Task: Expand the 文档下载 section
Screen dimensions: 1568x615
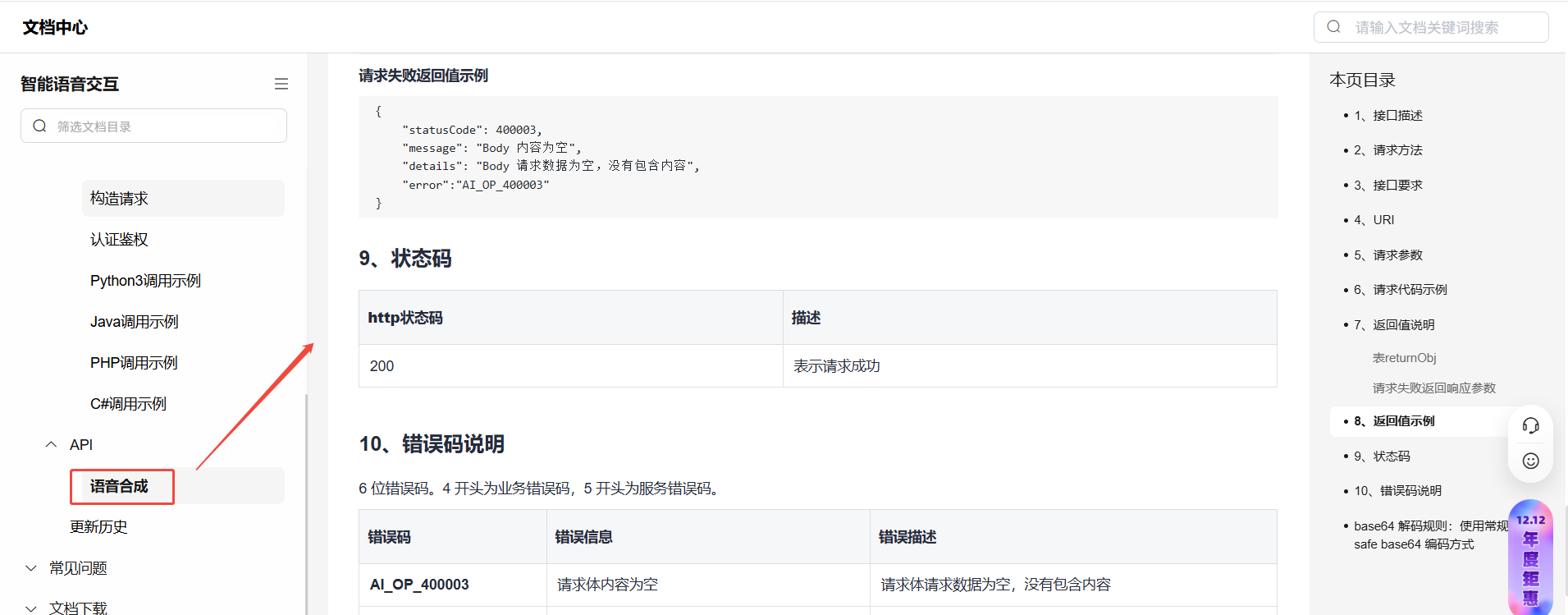Action: [31, 608]
